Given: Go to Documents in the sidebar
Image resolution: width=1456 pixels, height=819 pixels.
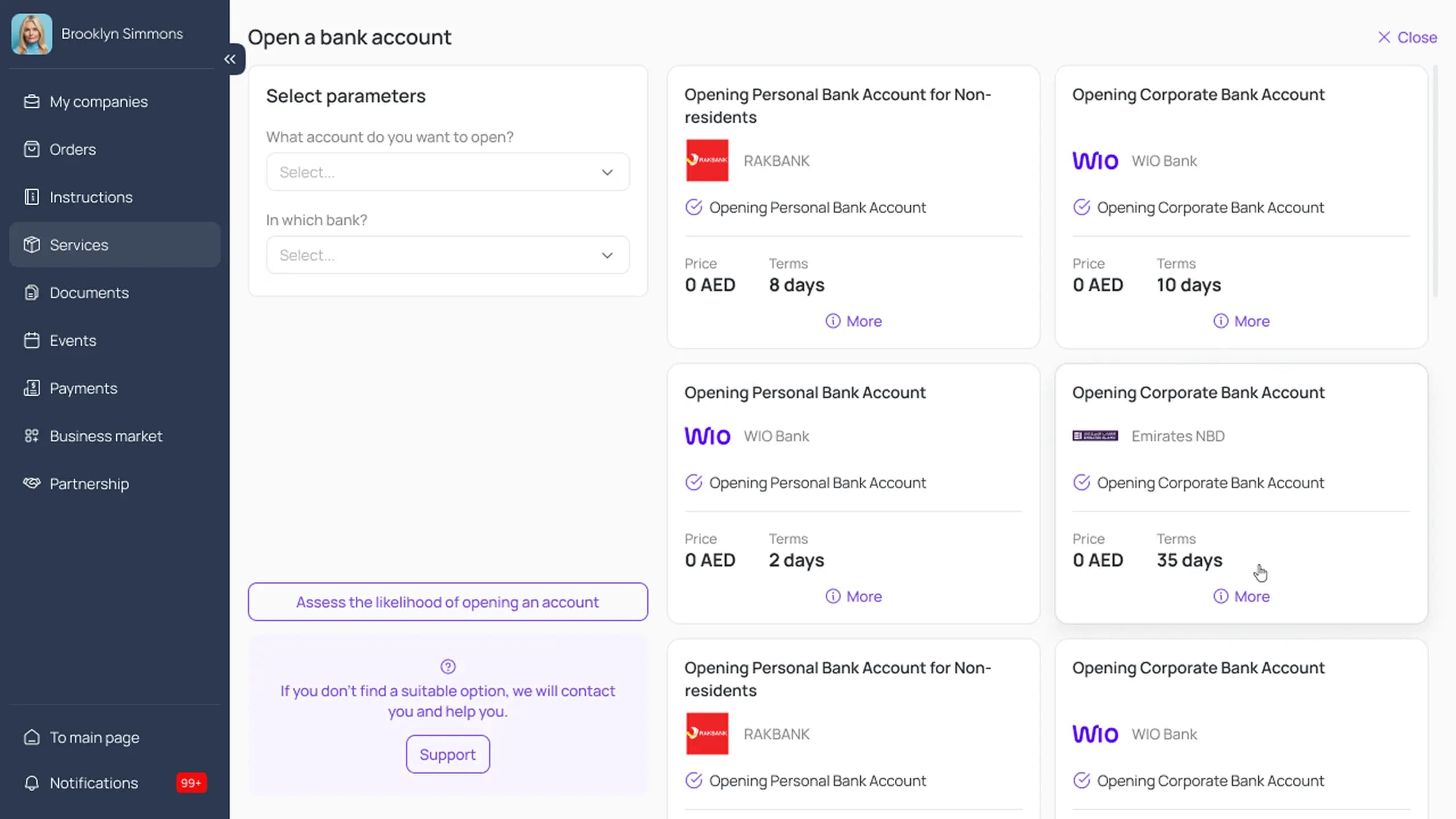Looking at the screenshot, I should tap(89, 292).
